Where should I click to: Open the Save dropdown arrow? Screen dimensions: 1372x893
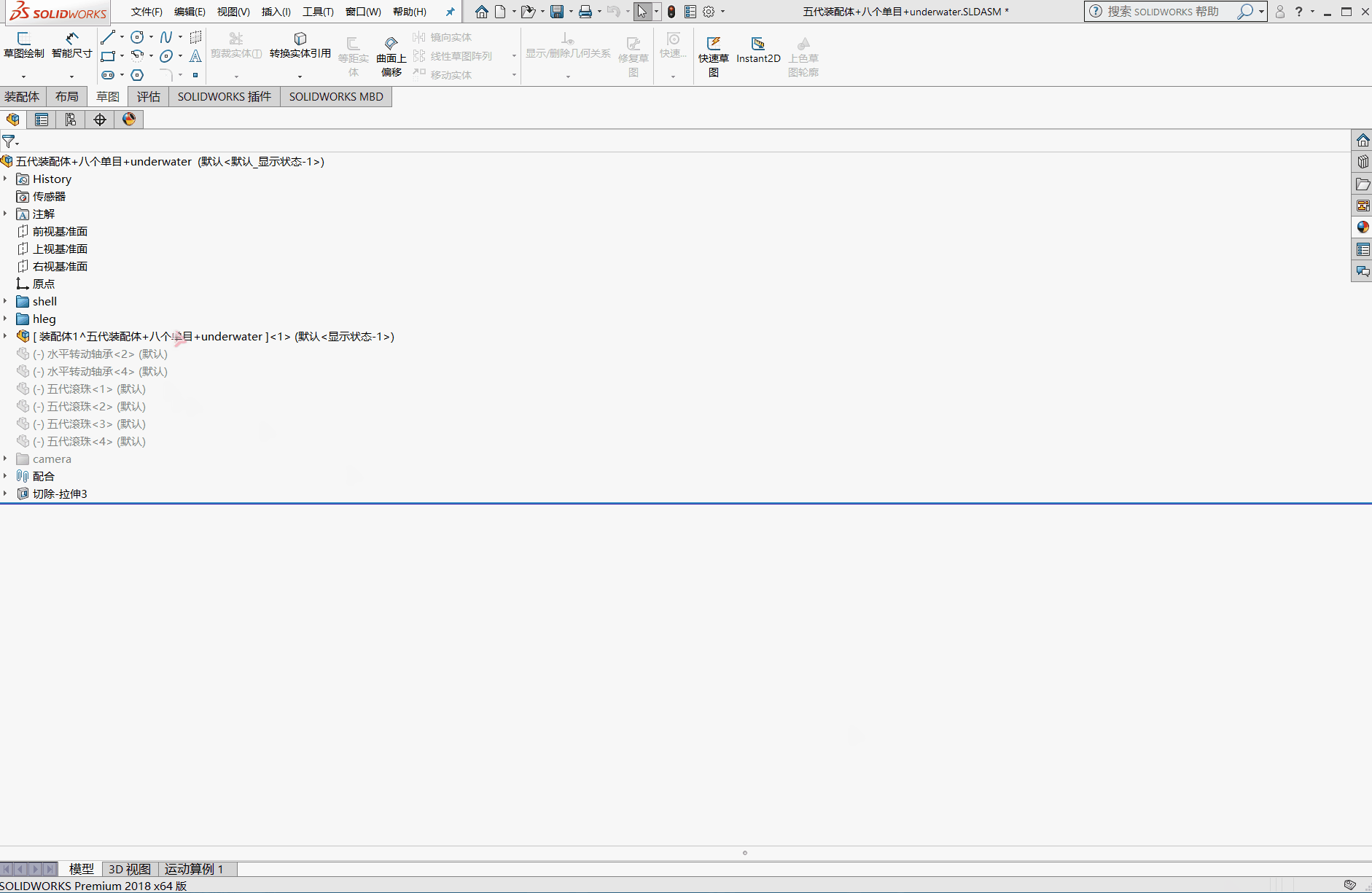point(571,12)
